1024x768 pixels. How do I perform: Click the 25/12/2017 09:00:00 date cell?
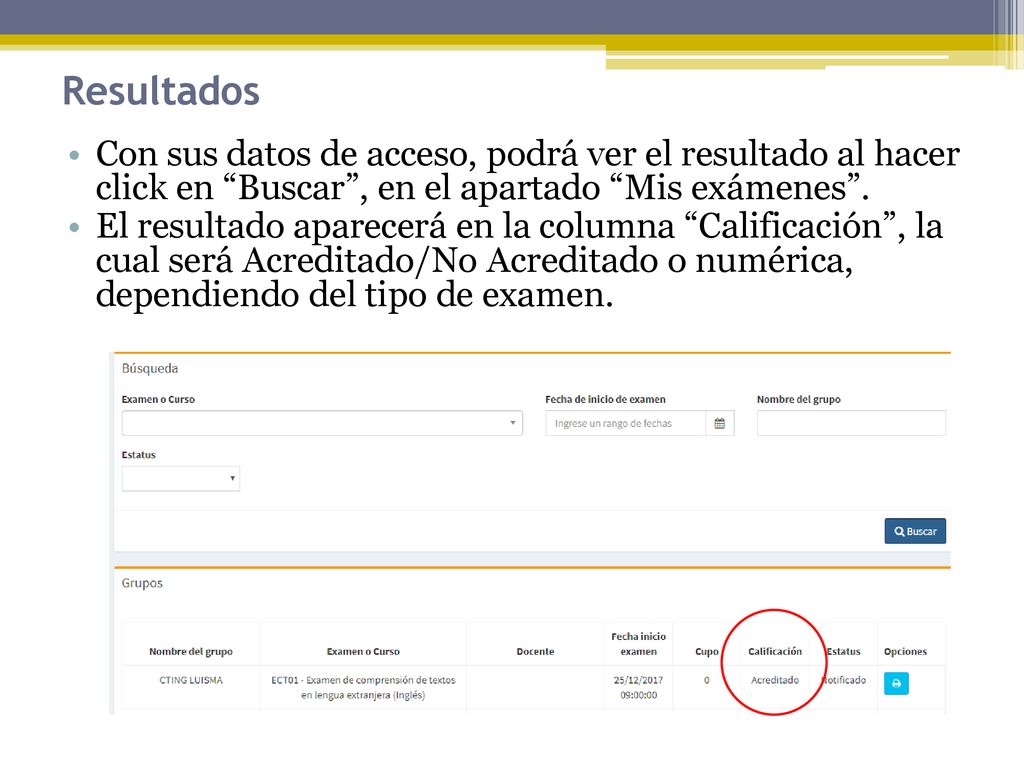[x=639, y=687]
